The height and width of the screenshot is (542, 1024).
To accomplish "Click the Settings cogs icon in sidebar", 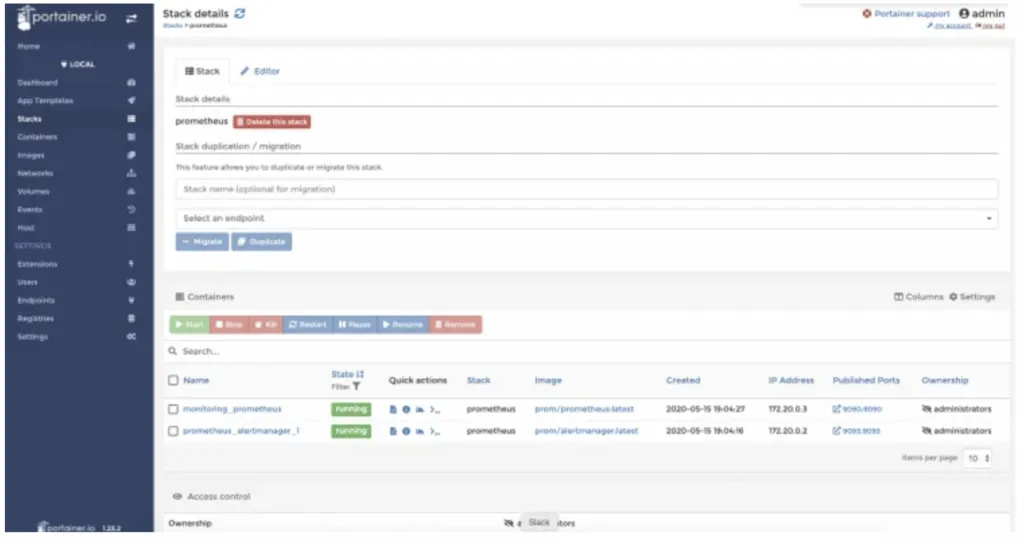I will [x=131, y=337].
